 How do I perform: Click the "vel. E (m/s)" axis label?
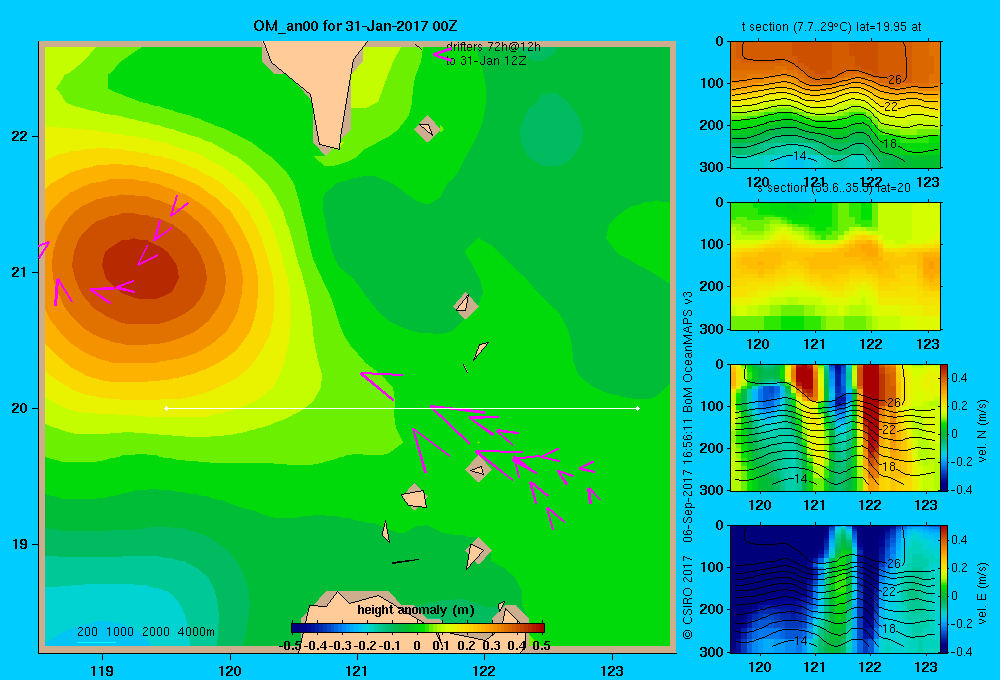(x=982, y=593)
